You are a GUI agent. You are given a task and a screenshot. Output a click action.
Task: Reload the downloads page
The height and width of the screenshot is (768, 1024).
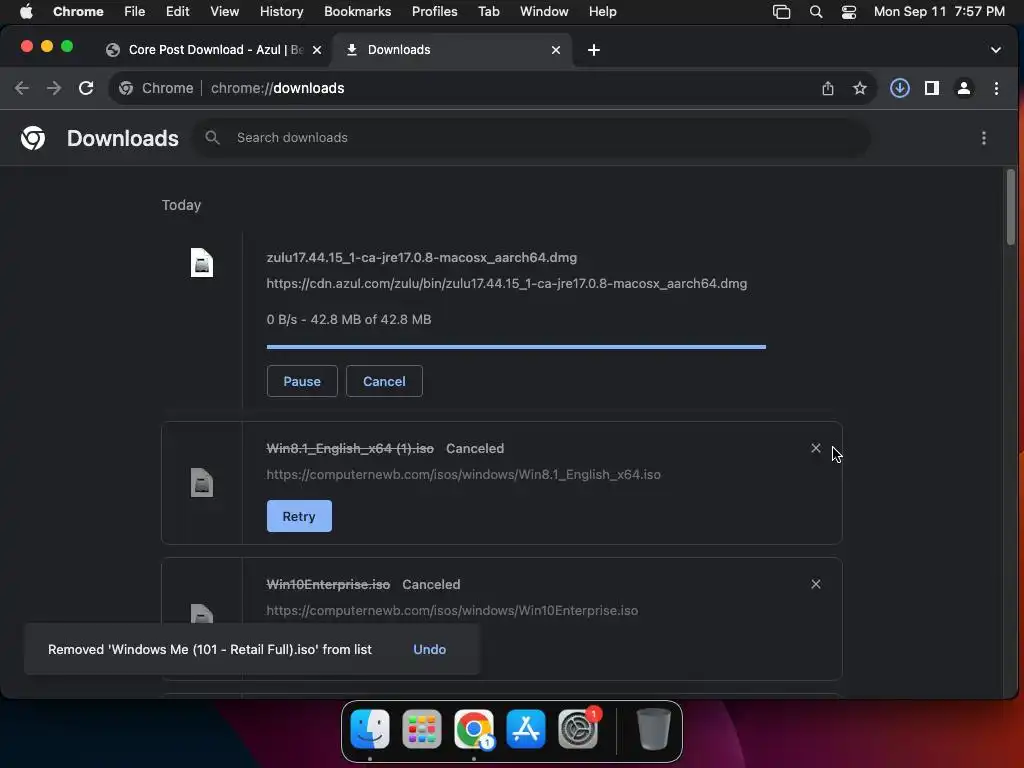pos(86,88)
